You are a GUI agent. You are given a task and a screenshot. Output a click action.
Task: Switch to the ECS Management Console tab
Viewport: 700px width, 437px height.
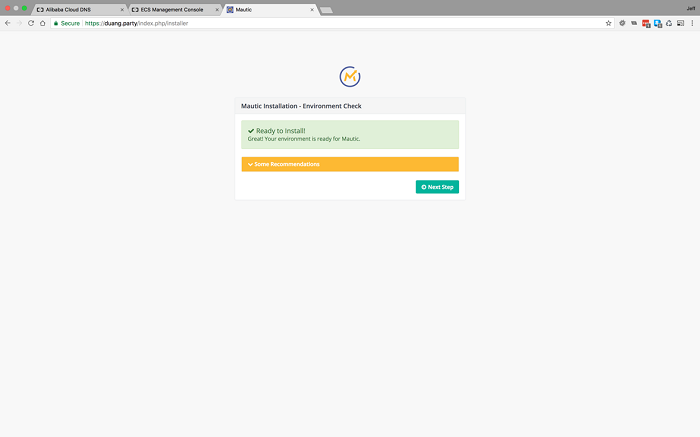tap(174, 9)
